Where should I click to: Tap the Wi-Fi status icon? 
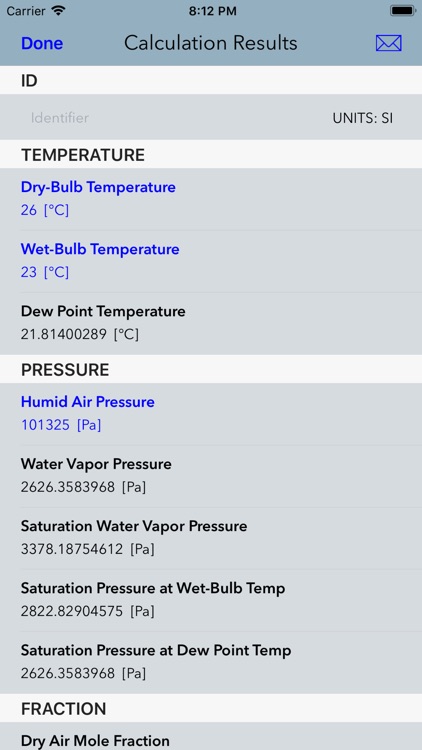pyautogui.click(x=59, y=11)
